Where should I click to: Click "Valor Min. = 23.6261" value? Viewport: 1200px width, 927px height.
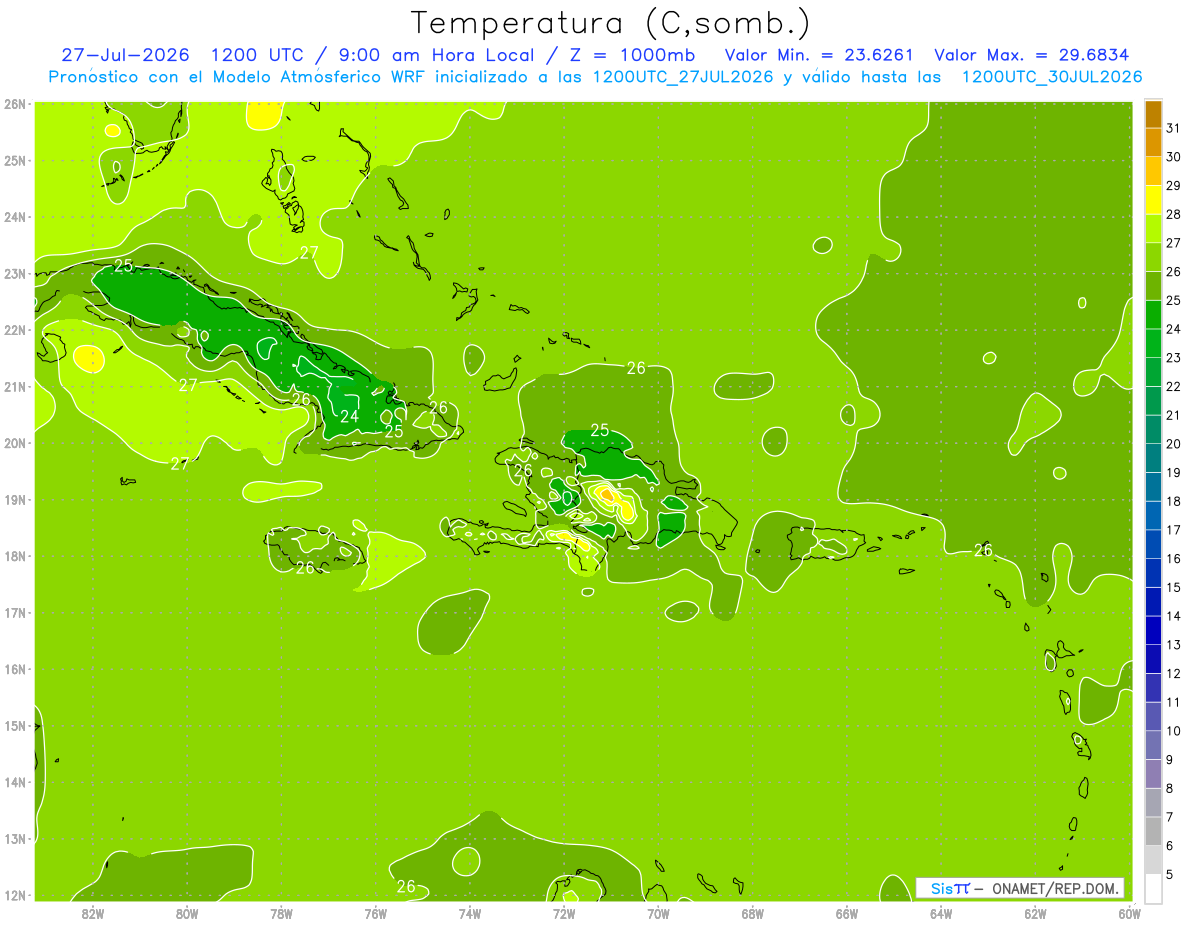tap(820, 55)
